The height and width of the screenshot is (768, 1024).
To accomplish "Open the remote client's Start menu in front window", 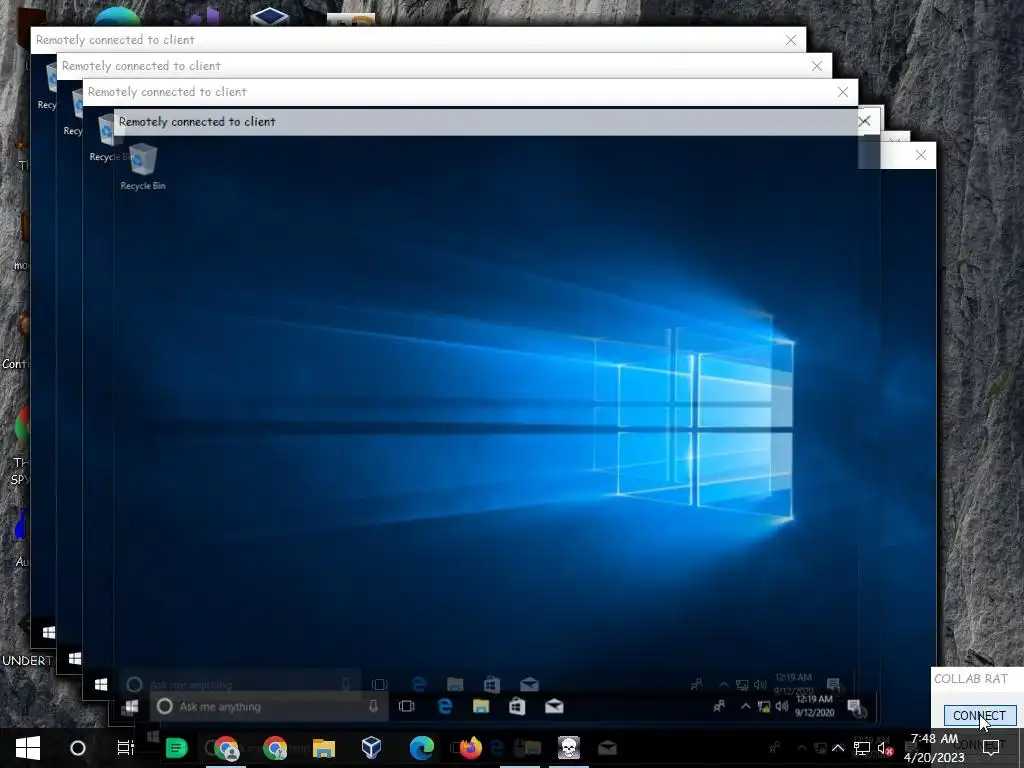I will point(130,707).
